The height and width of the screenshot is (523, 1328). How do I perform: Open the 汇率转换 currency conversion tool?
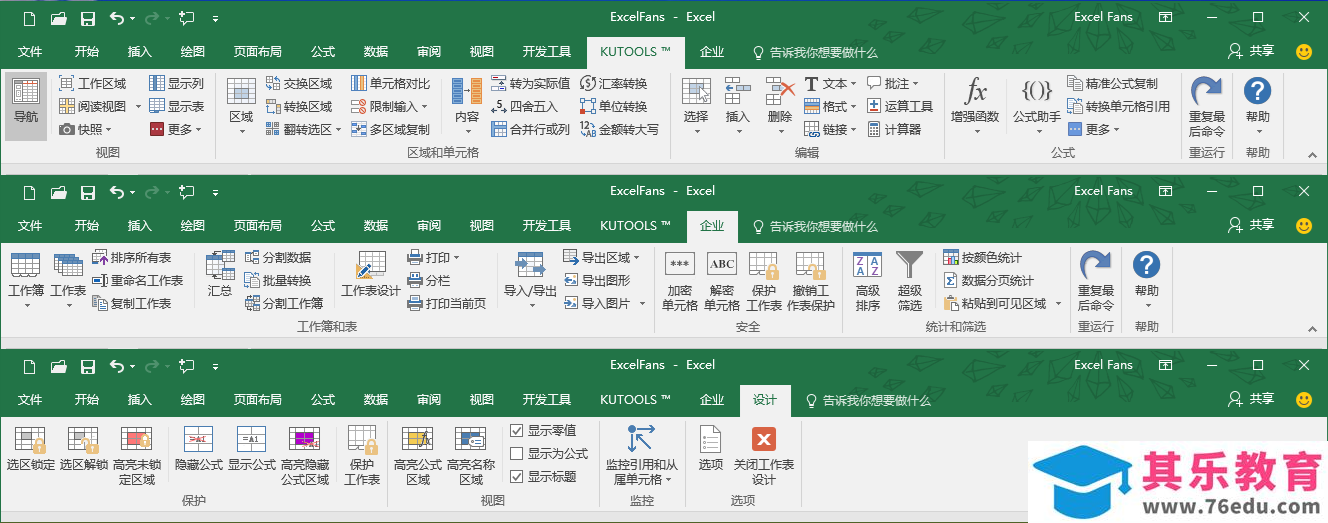coord(613,84)
